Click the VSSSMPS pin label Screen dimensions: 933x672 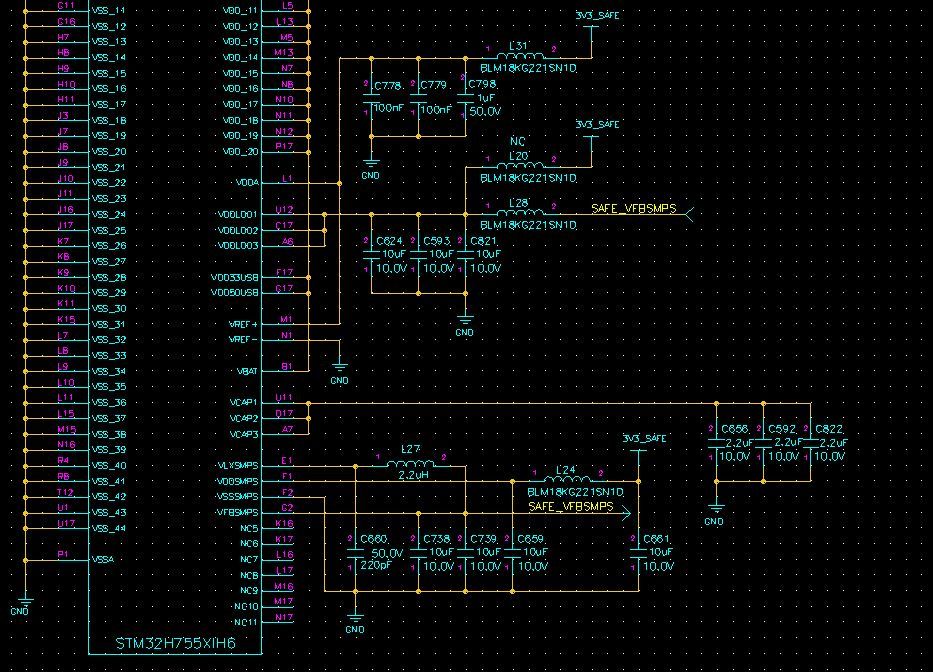pos(238,497)
